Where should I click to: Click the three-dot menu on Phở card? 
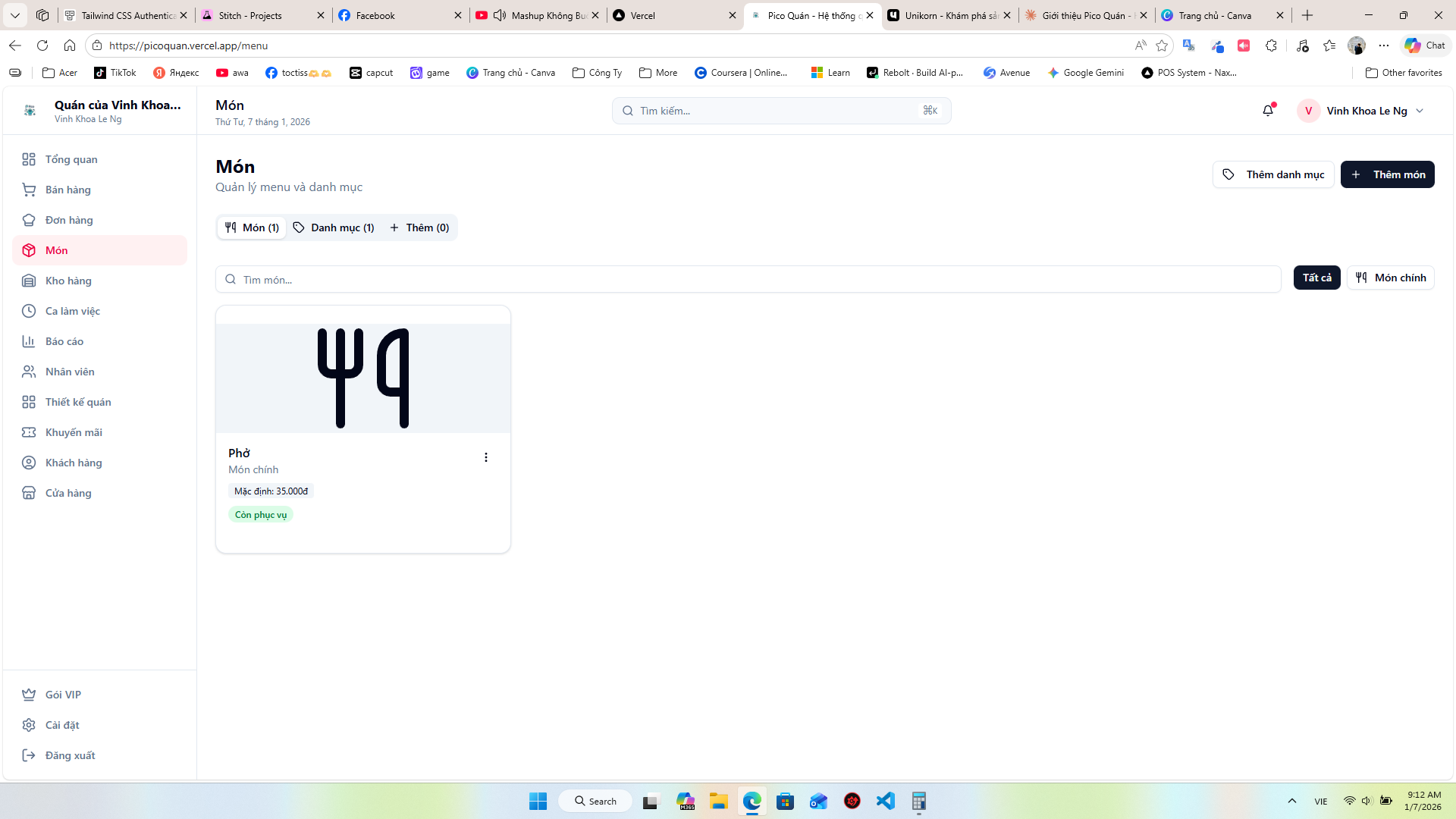[486, 457]
